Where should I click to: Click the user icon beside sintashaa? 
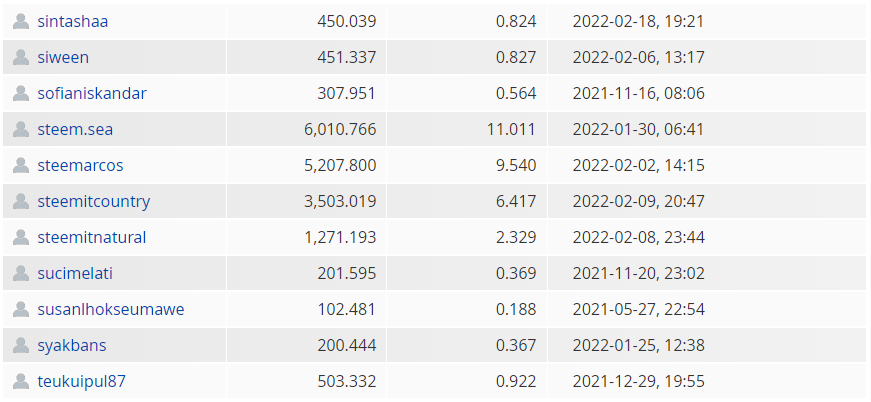coord(21,22)
